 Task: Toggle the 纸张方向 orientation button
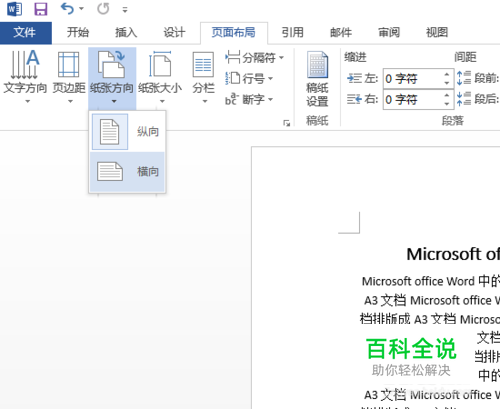[x=112, y=77]
